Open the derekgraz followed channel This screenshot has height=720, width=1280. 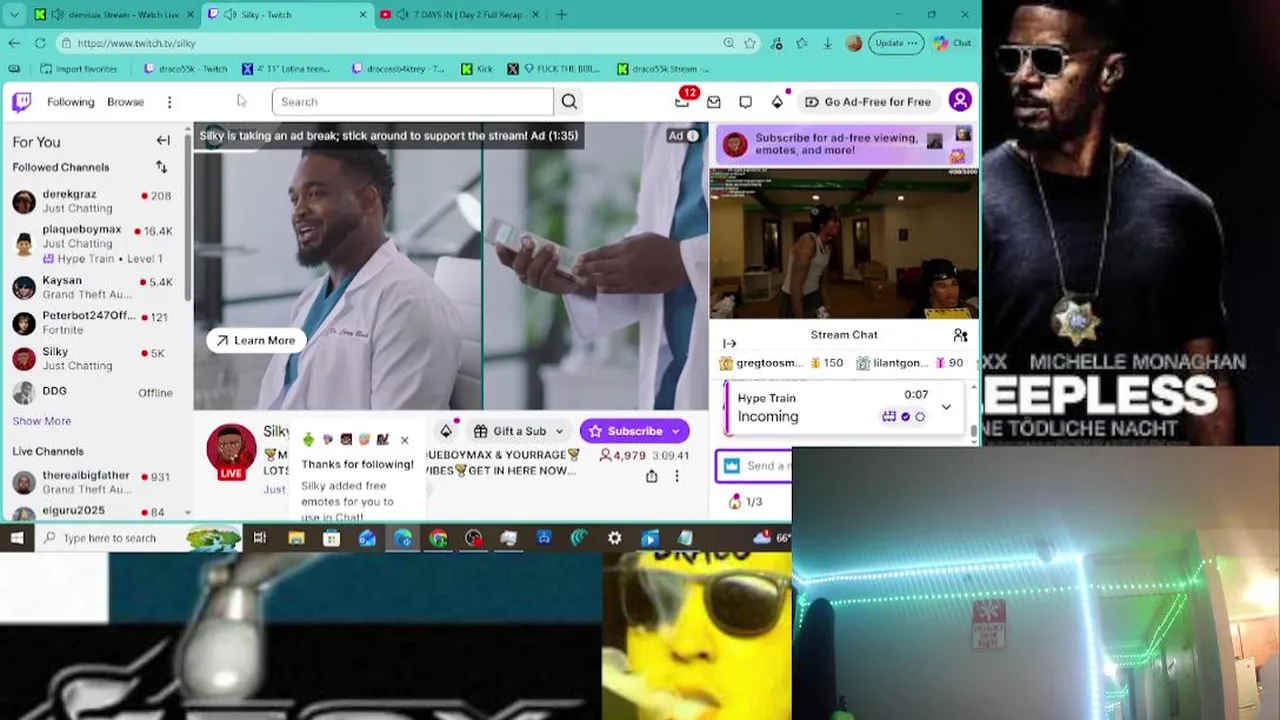pyautogui.click(x=92, y=201)
